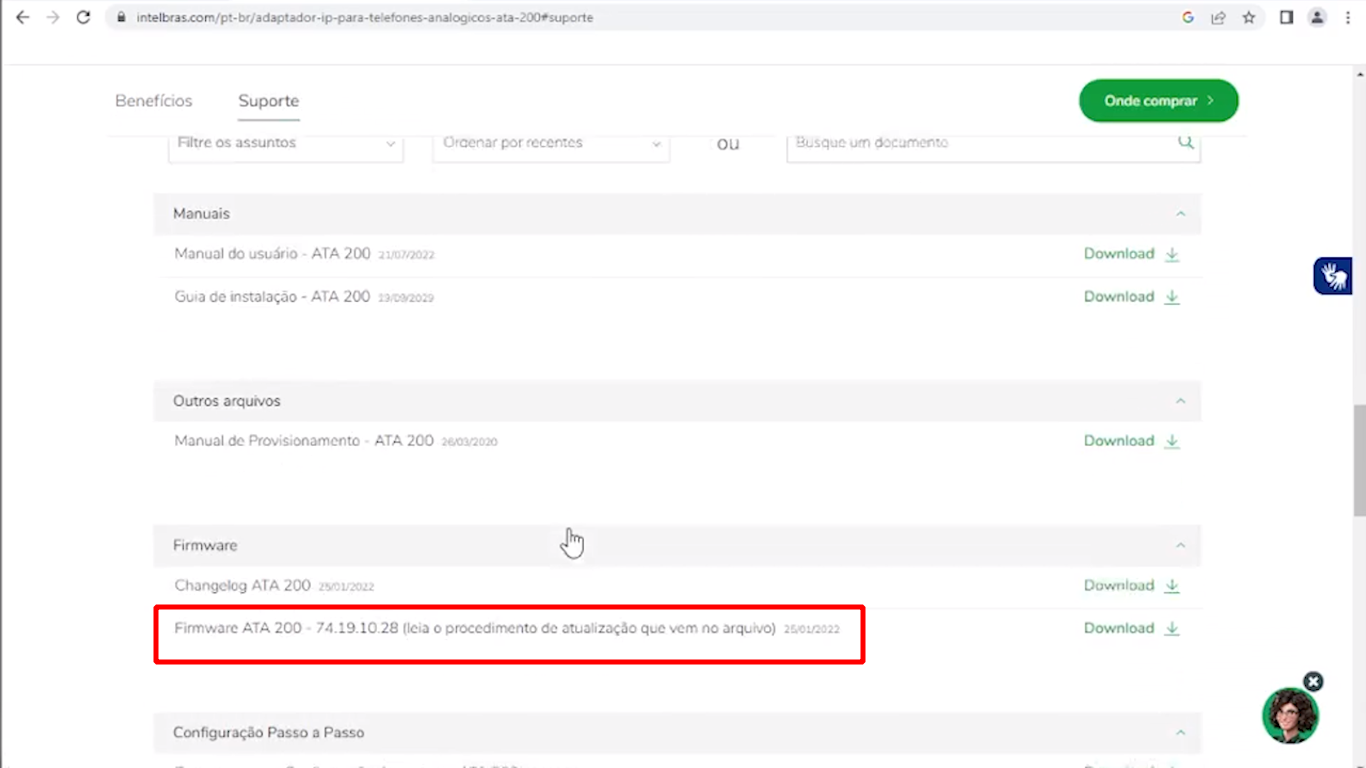Click download arrow icon for Manual do usuário
Viewport: 1366px width, 768px height.
[x=1172, y=254]
